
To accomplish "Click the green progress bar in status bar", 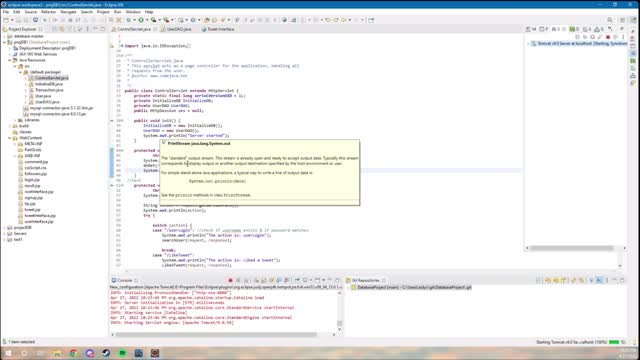I will point(614,342).
